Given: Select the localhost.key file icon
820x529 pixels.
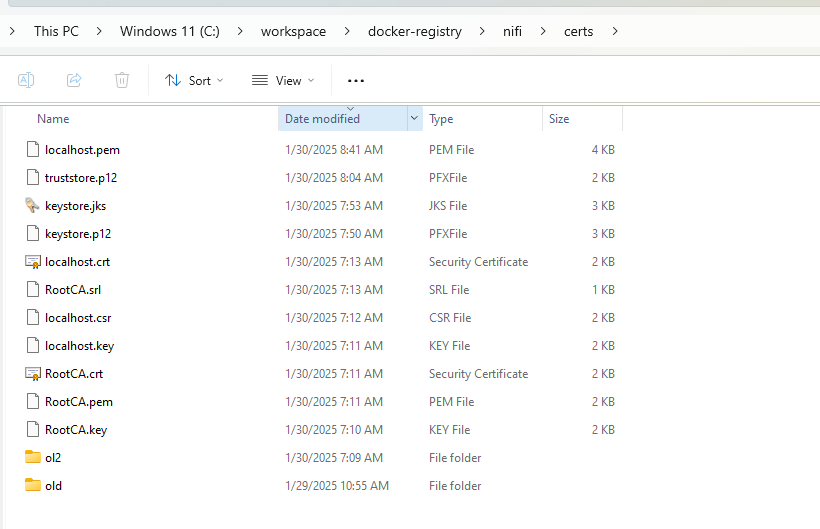Looking at the screenshot, I should coord(32,346).
